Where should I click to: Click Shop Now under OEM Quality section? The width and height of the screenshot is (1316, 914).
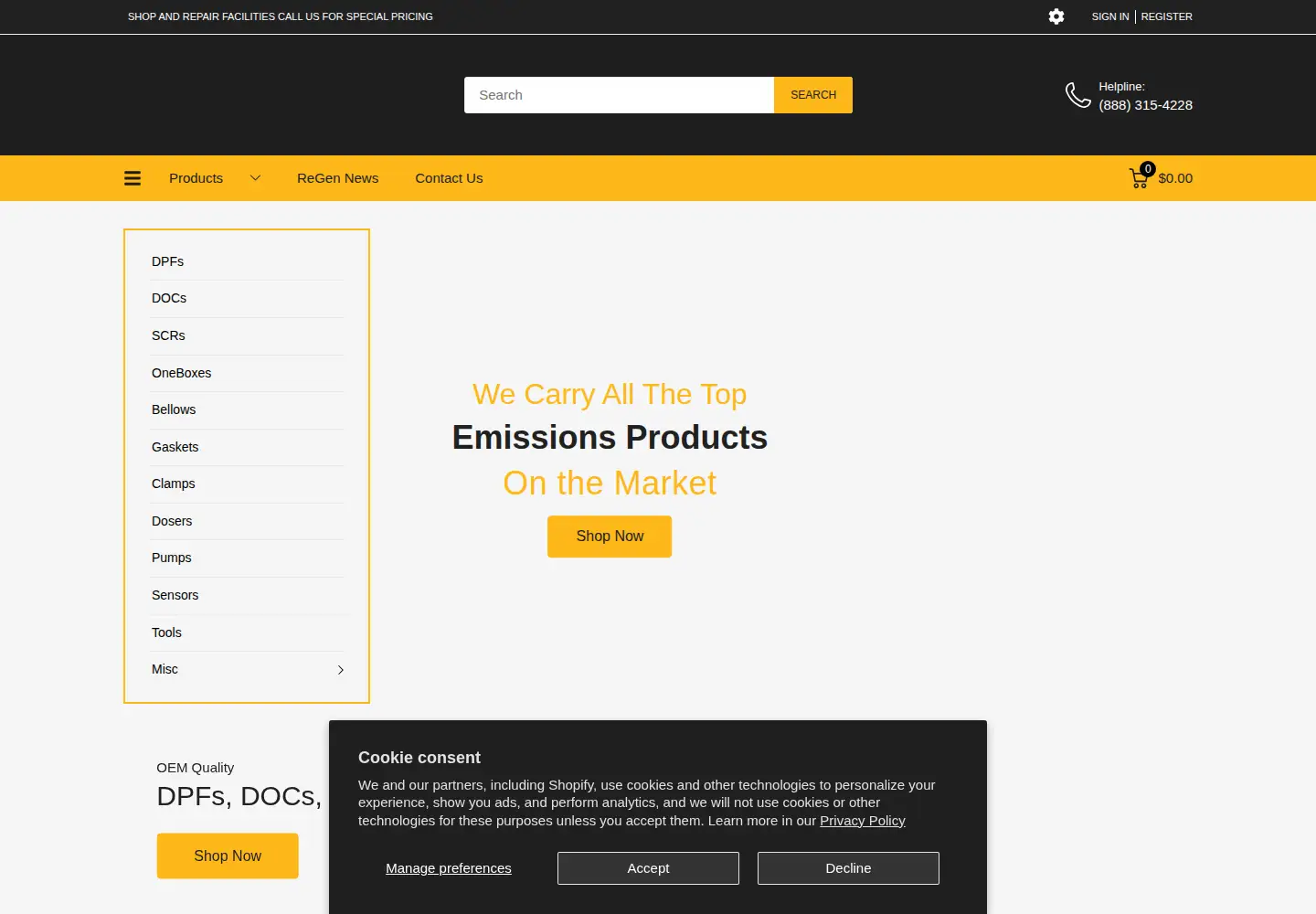click(x=228, y=856)
